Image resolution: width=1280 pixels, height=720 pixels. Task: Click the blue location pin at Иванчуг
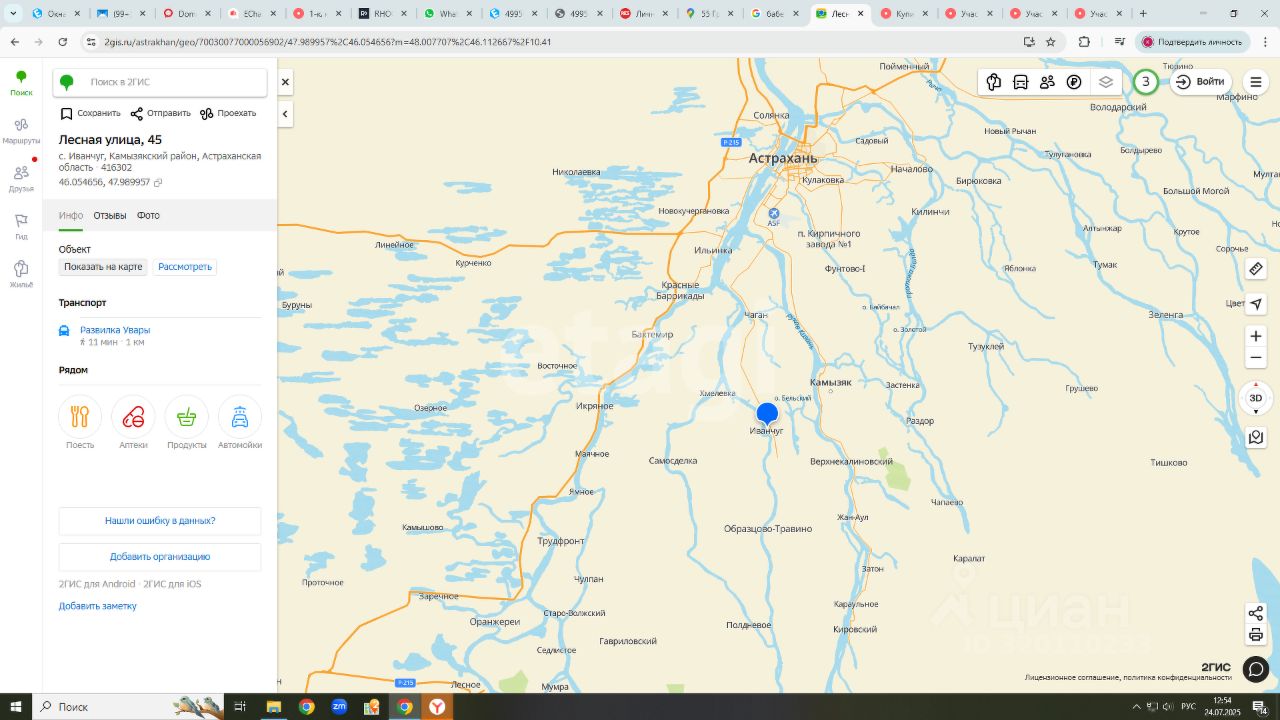767,413
